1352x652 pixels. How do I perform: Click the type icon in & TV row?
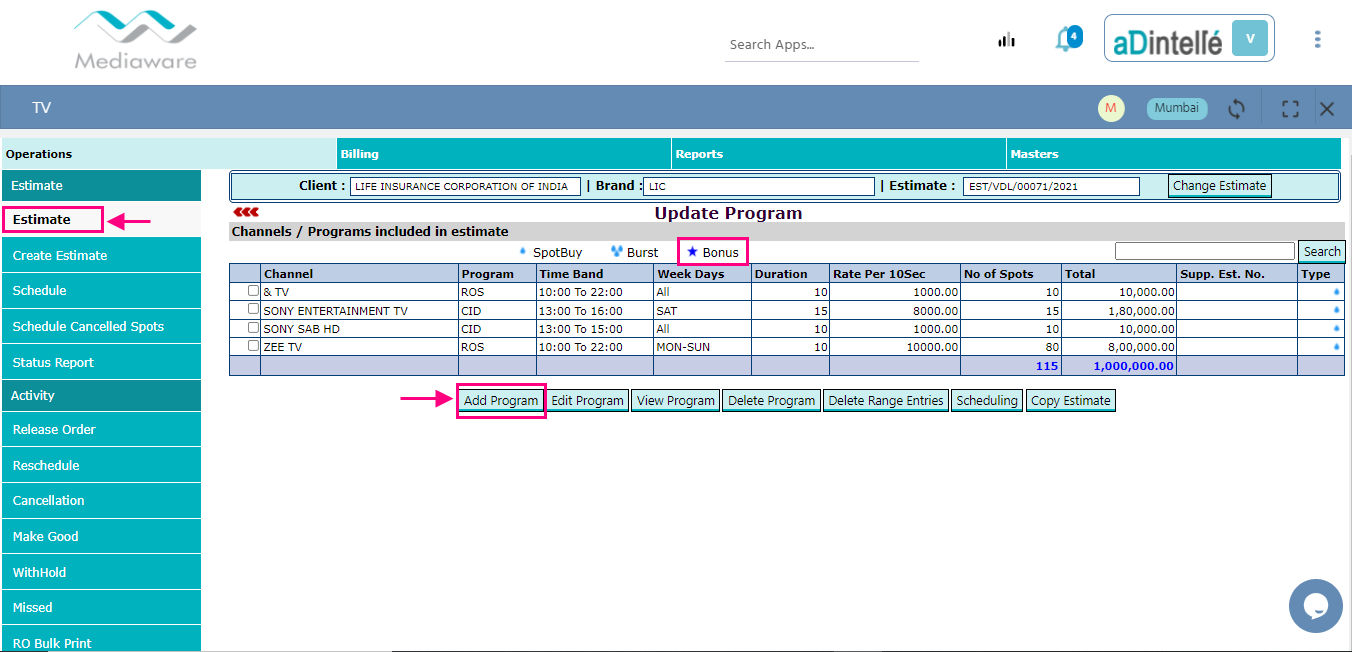pyautogui.click(x=1337, y=292)
